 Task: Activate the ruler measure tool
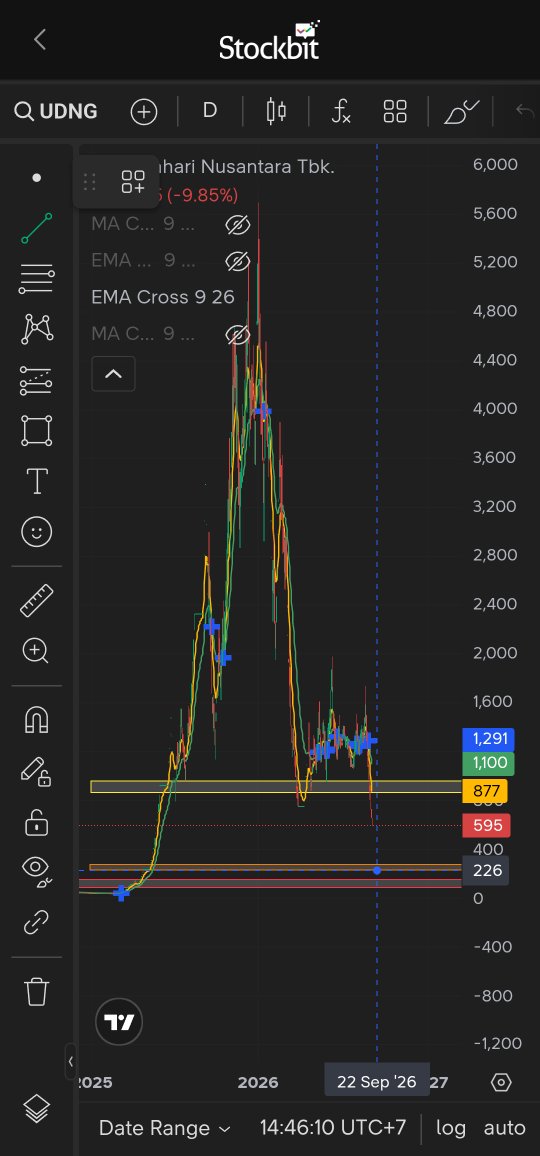(x=37, y=600)
